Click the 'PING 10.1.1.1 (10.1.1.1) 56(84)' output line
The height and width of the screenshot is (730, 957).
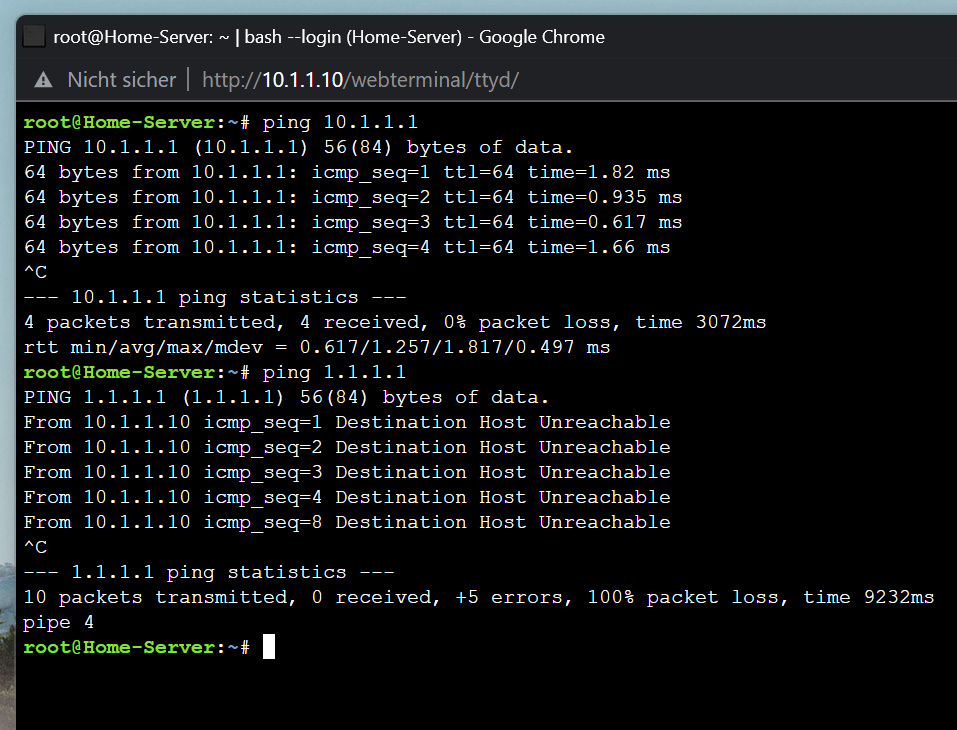click(298, 147)
